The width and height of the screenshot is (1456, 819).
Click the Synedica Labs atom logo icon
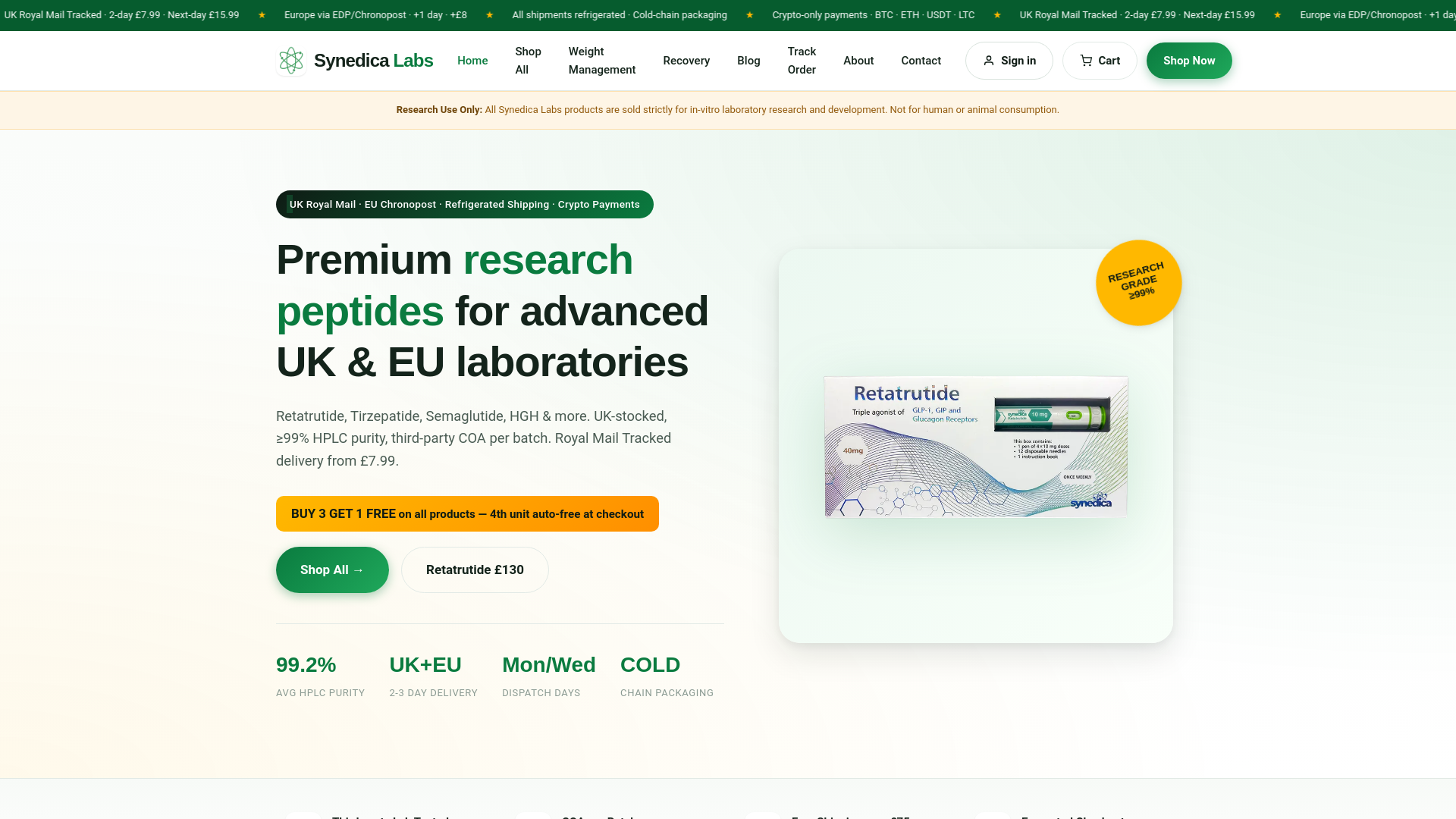click(291, 61)
